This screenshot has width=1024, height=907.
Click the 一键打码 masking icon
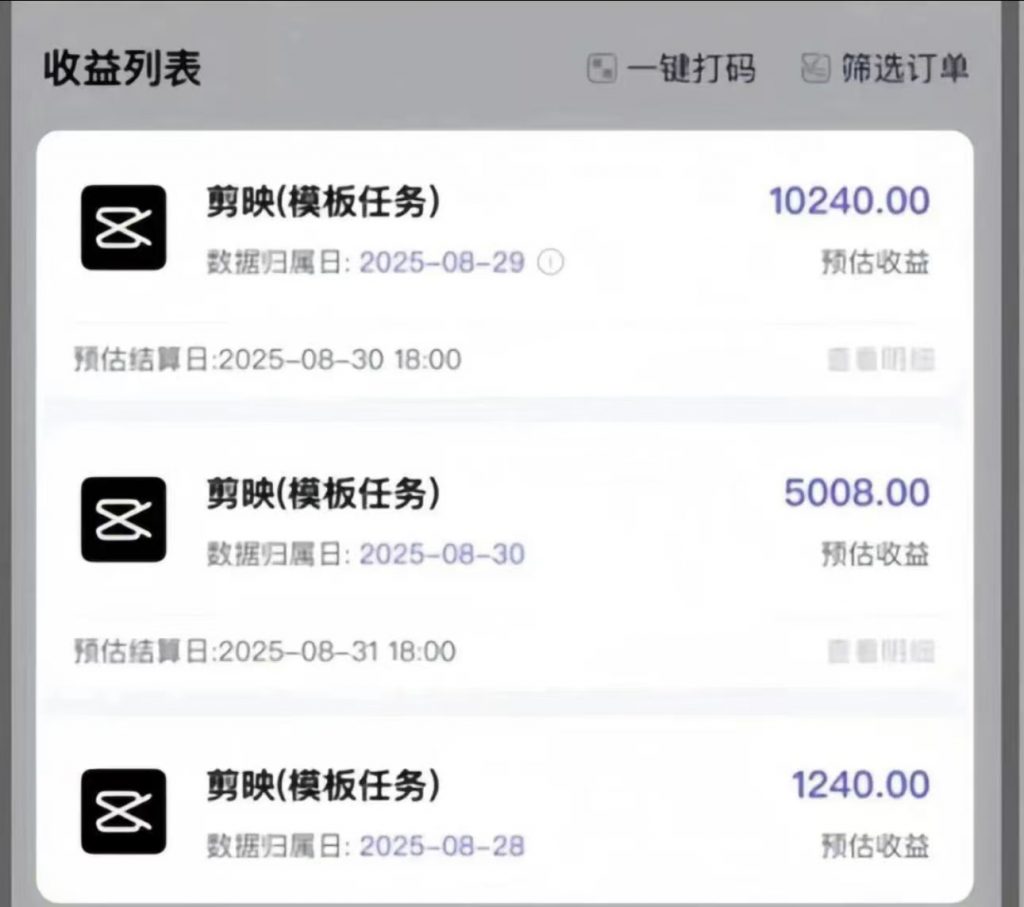pyautogui.click(x=603, y=68)
